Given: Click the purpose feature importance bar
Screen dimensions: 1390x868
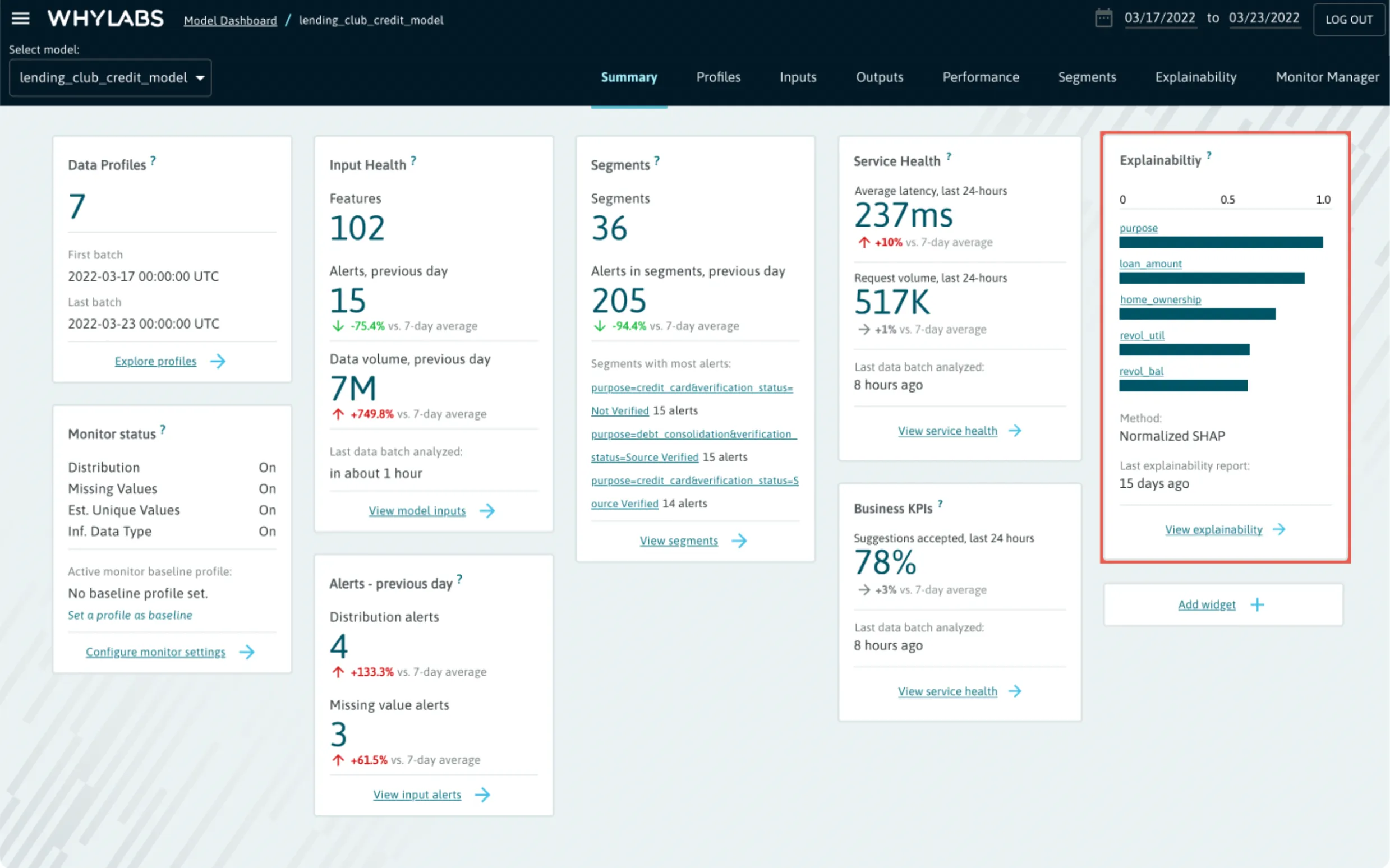Looking at the screenshot, I should point(1221,242).
